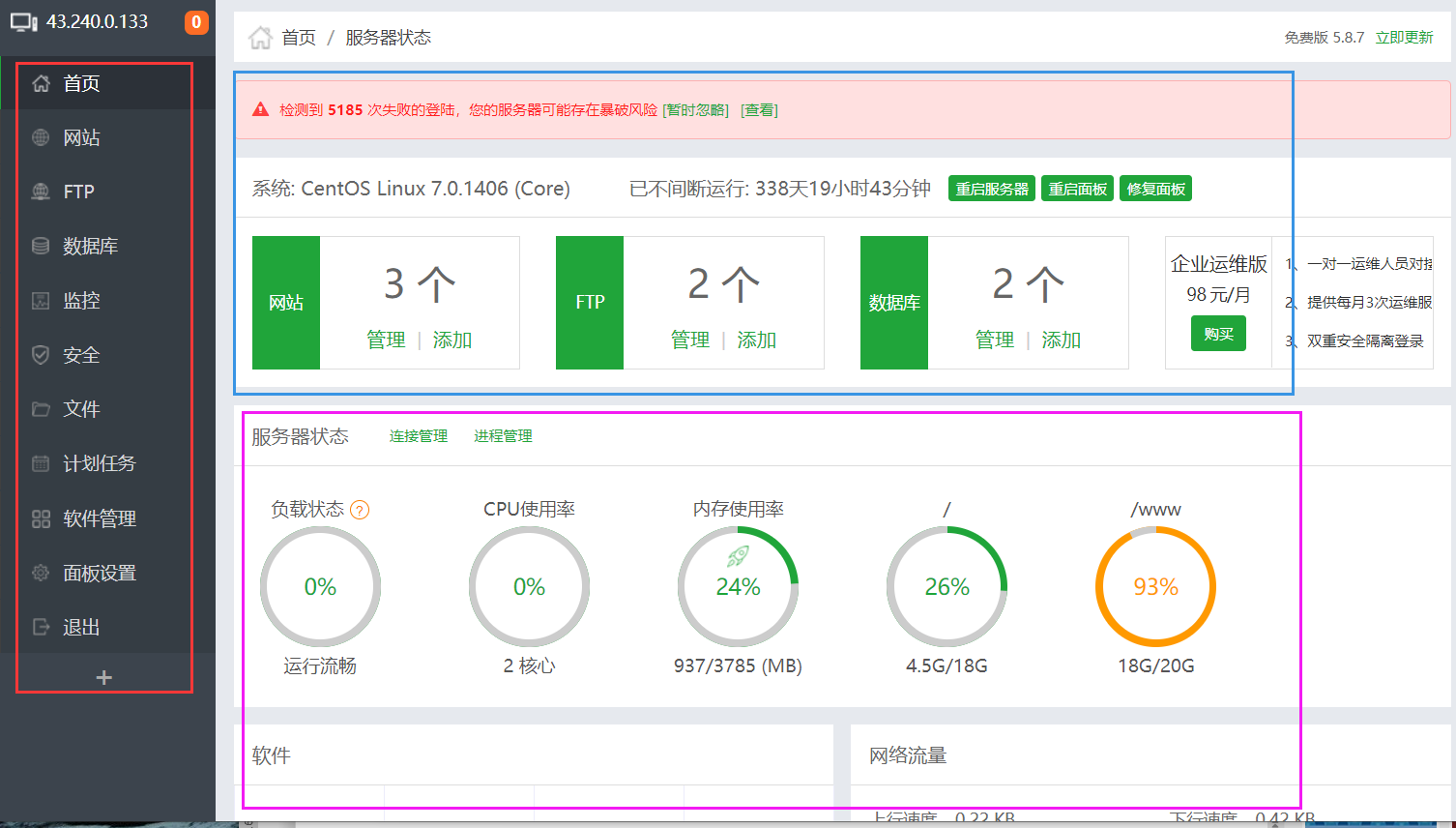Click 添加 under the 网站 card
Image resolution: width=1456 pixels, height=828 pixels.
[x=452, y=340]
